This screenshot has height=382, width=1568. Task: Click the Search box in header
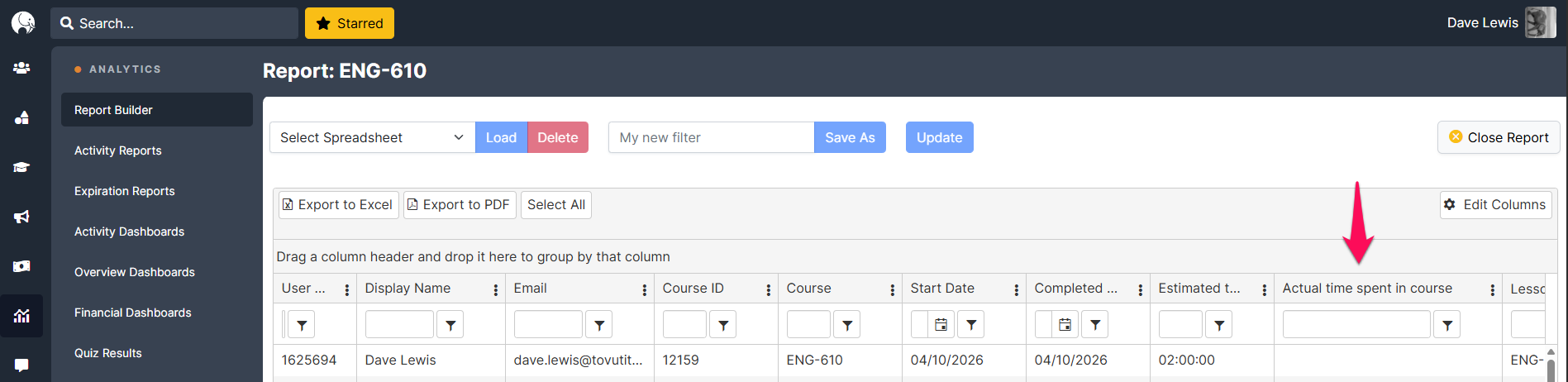coord(175,23)
